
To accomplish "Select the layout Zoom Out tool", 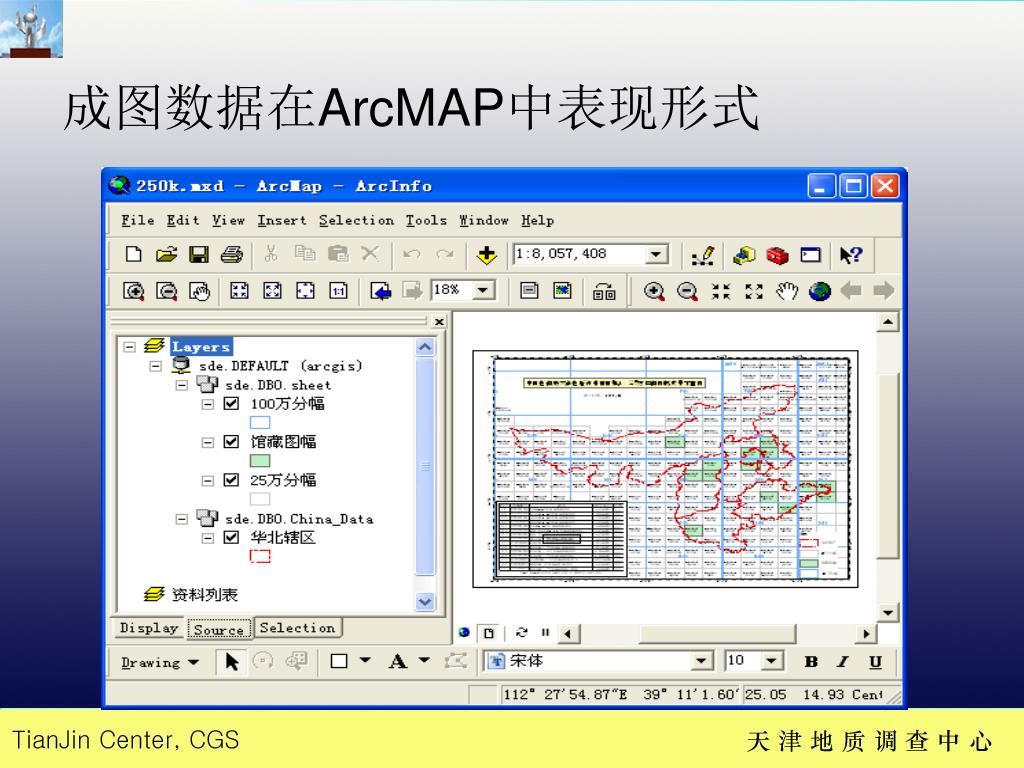I will tap(167, 291).
